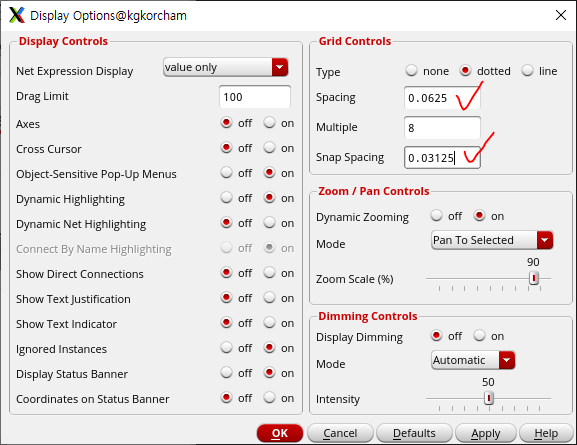577x445 pixels.
Task: Select Dynamic Zooming on radio
Action: pos(479,215)
